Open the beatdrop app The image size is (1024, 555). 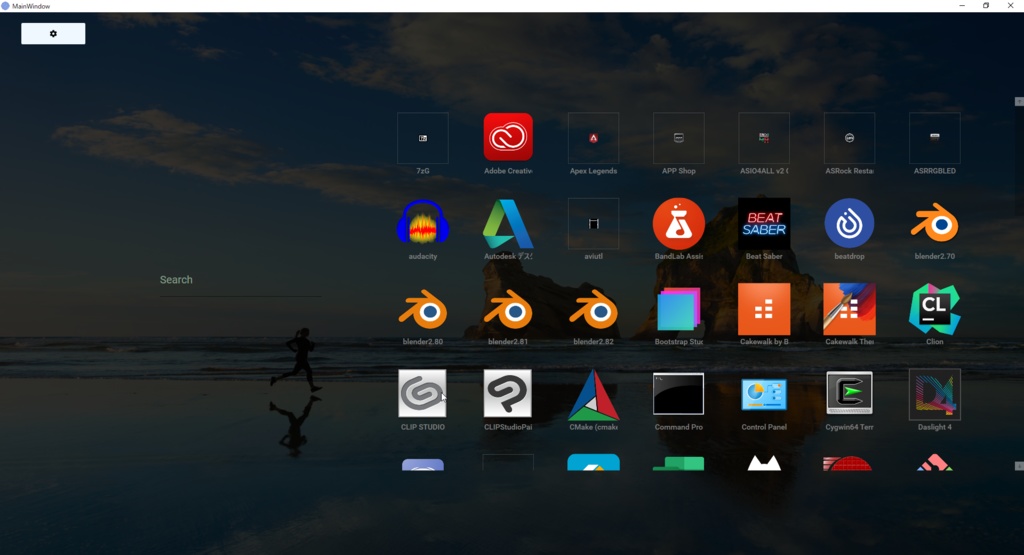click(849, 223)
